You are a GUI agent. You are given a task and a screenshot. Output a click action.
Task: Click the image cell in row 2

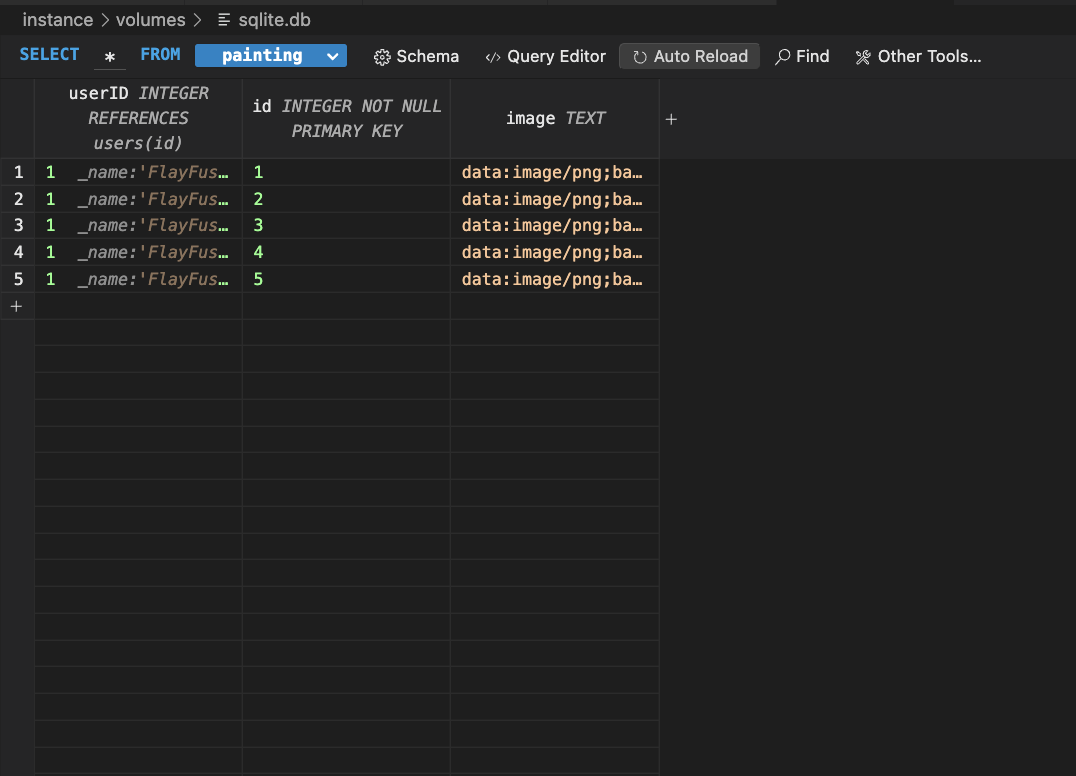point(554,199)
